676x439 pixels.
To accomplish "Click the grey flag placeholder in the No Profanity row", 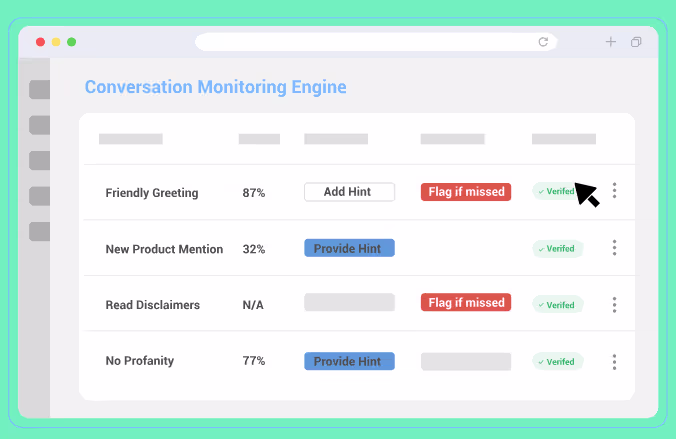I will click(466, 361).
